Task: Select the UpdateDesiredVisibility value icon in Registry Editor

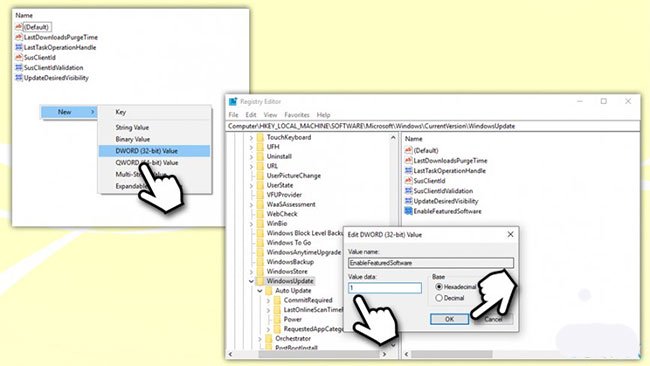Action: [x=408, y=201]
